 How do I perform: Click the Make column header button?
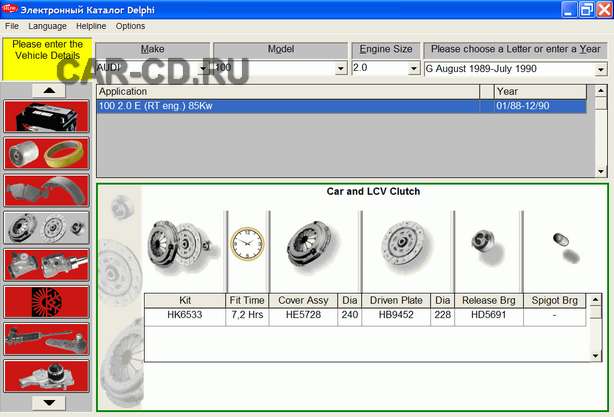click(x=153, y=50)
